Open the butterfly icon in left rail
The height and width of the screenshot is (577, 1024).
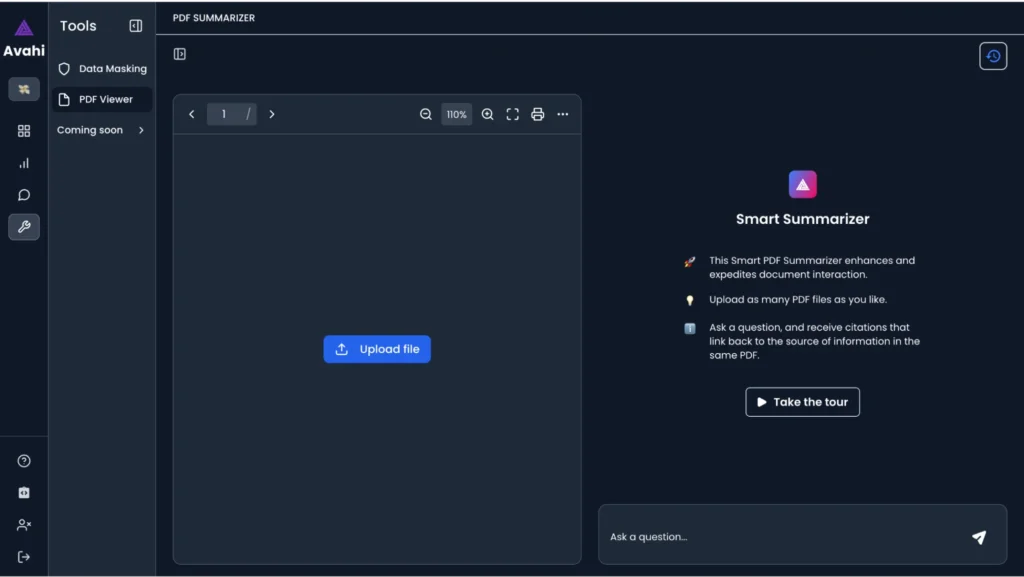click(24, 89)
